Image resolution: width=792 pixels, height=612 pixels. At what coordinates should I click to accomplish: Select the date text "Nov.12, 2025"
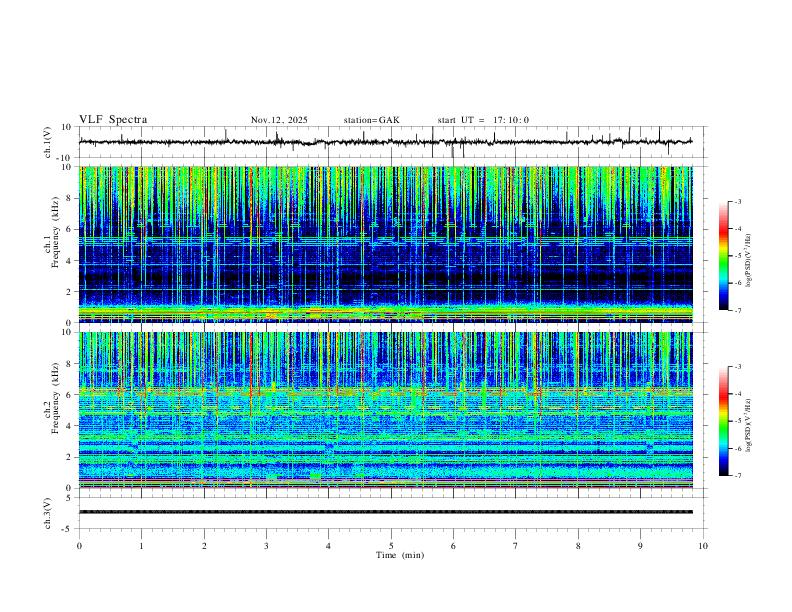pyautogui.click(x=279, y=120)
